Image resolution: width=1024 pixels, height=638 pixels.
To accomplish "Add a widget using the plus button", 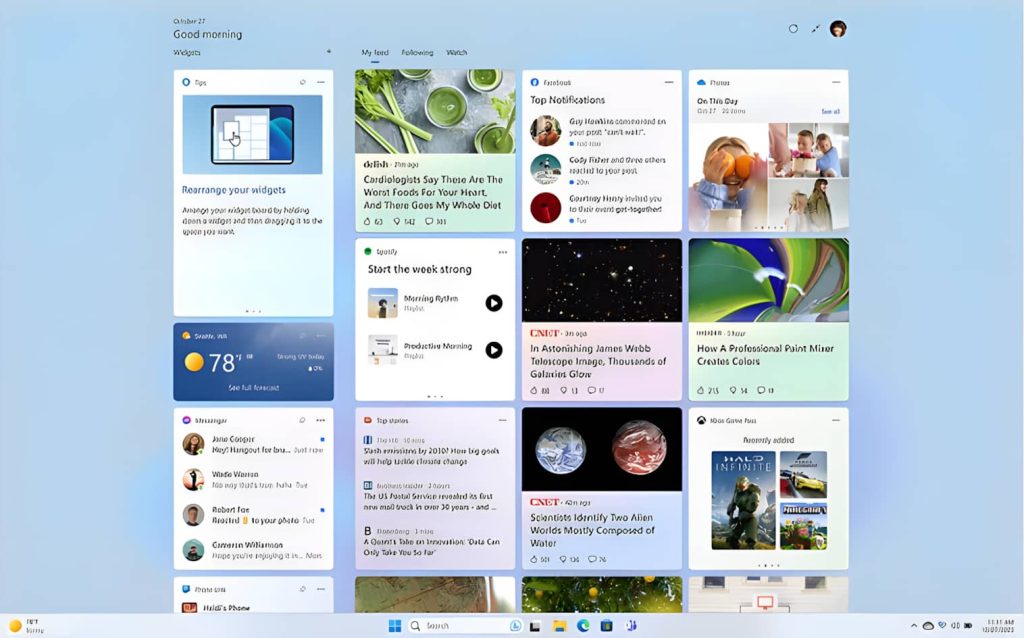I will [329, 51].
